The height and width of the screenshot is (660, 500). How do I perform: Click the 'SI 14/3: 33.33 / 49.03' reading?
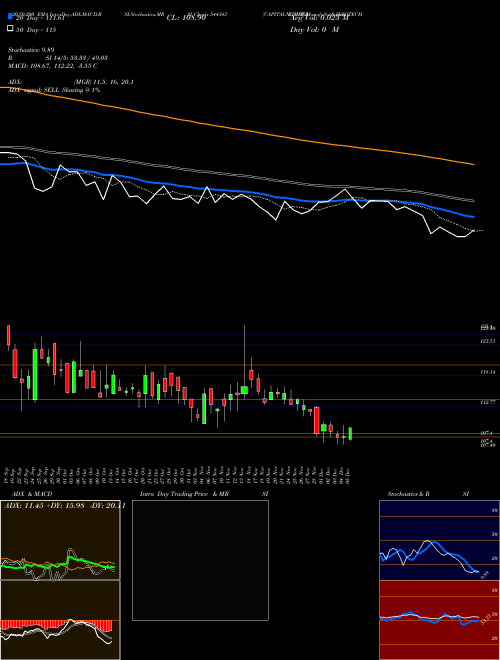point(77,58)
